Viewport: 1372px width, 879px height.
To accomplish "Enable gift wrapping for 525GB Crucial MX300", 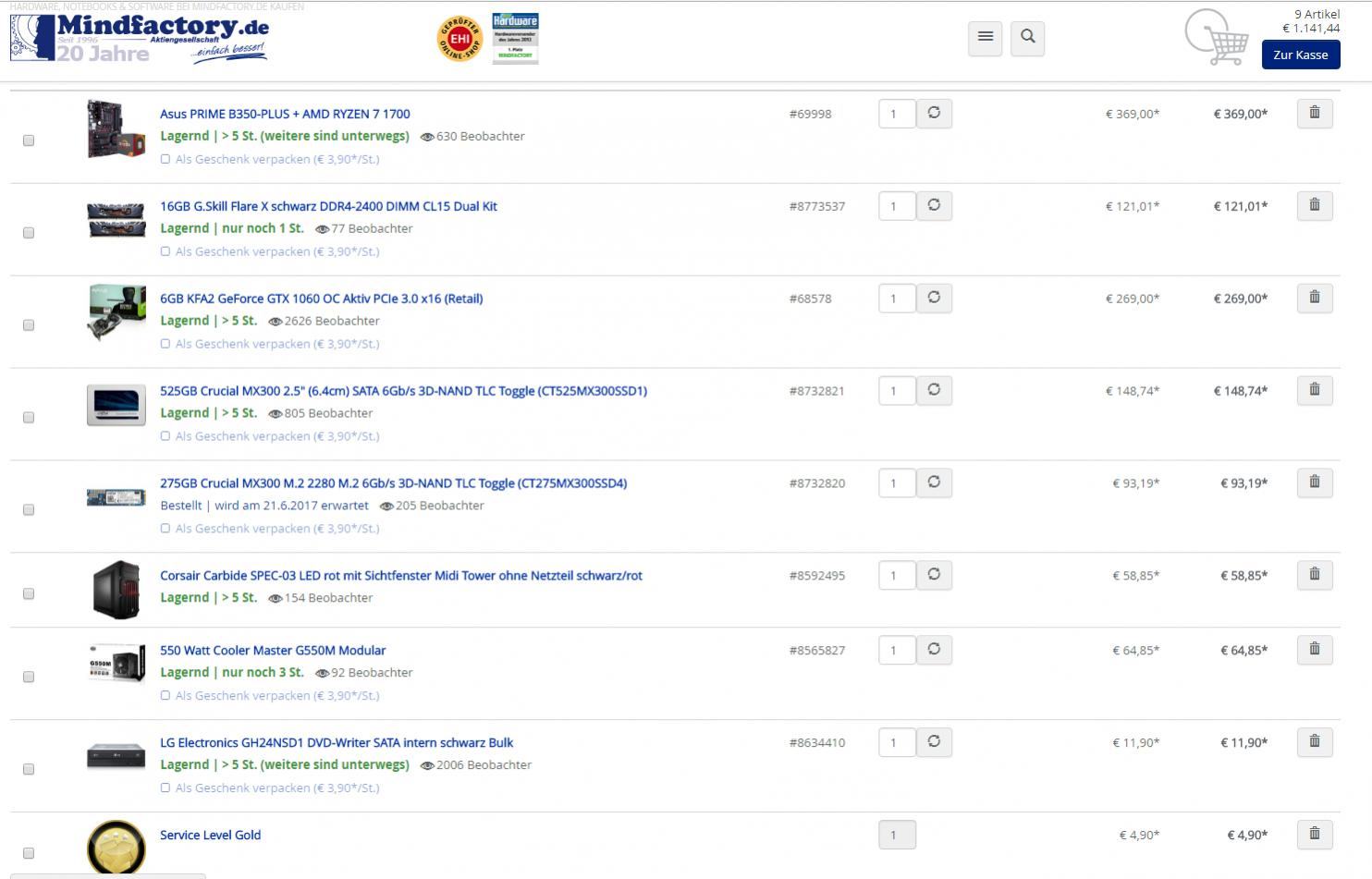I will 165,436.
